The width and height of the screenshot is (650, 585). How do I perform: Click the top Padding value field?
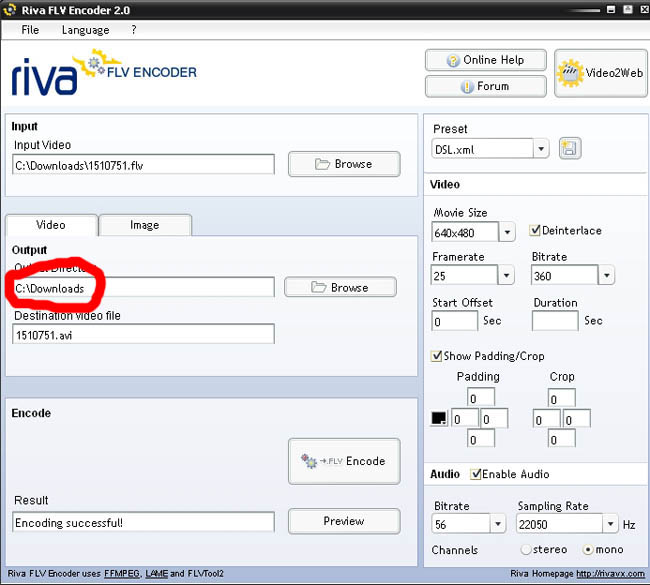[x=481, y=398]
